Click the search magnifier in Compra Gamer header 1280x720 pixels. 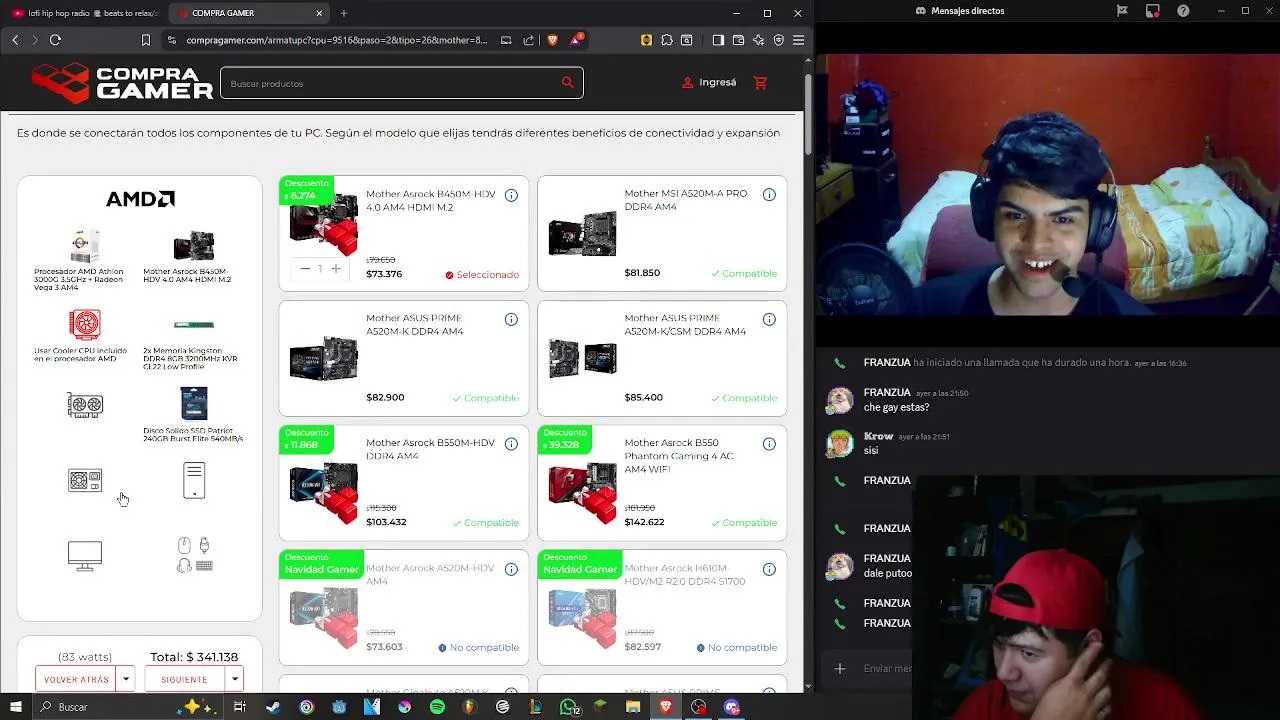pos(568,83)
